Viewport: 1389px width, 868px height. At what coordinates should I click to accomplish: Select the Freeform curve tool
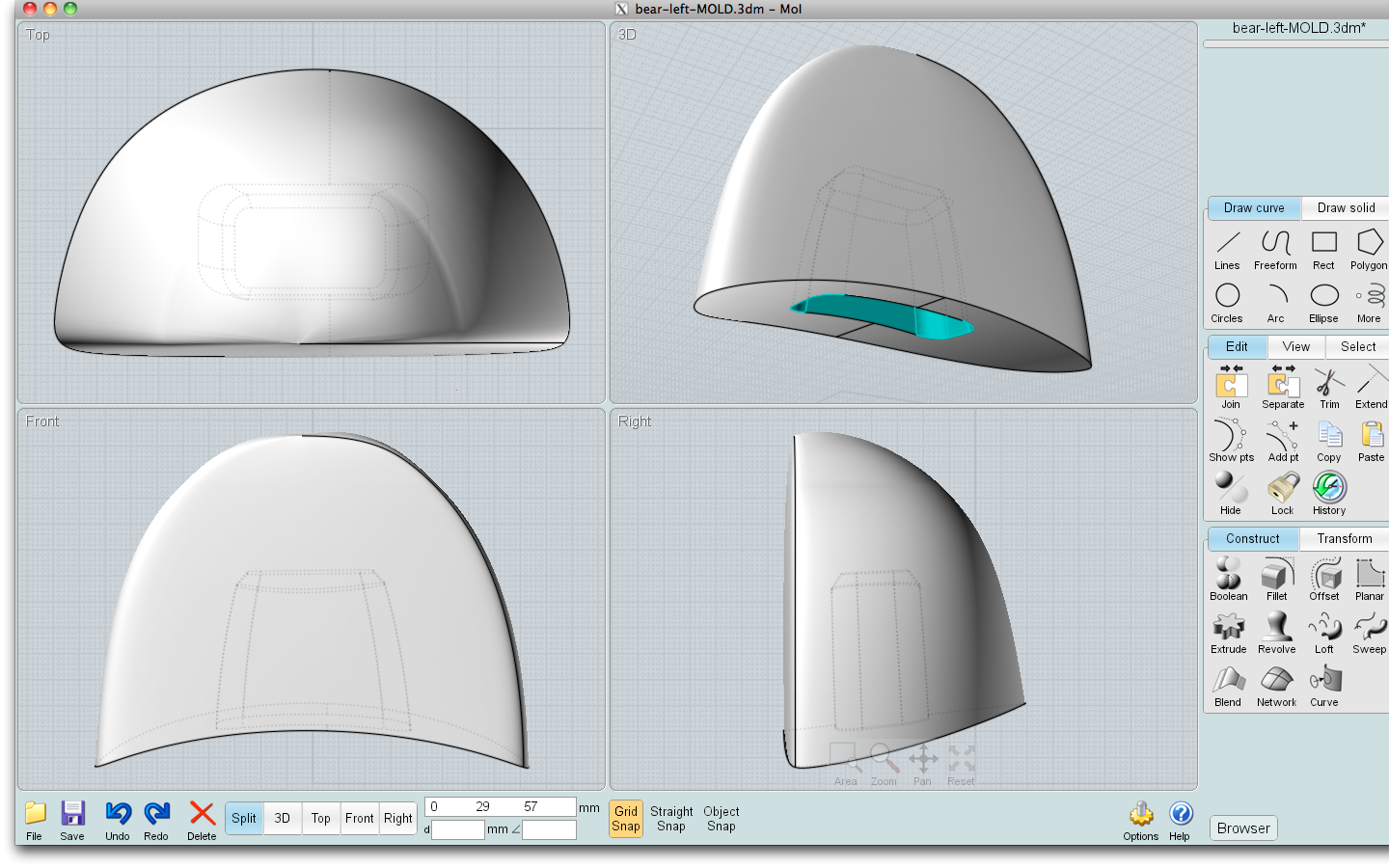1275,247
